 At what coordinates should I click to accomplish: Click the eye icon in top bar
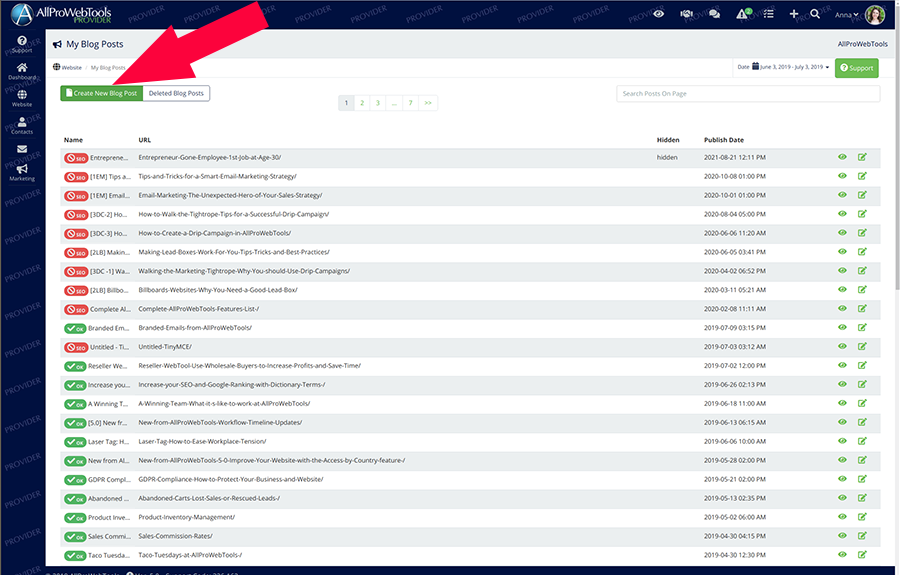tap(658, 14)
